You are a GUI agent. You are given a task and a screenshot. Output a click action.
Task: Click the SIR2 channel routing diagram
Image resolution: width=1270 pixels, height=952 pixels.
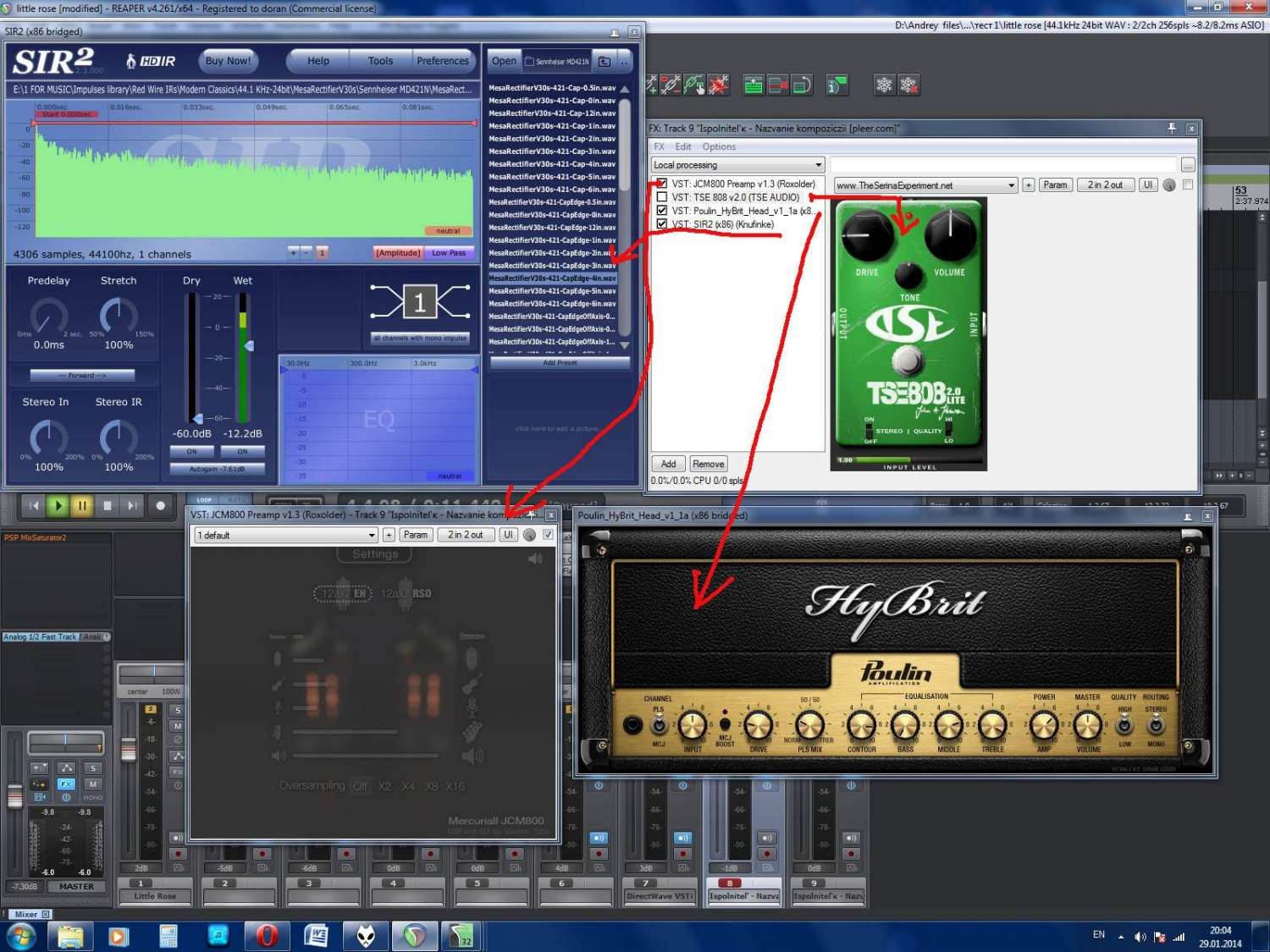[420, 302]
